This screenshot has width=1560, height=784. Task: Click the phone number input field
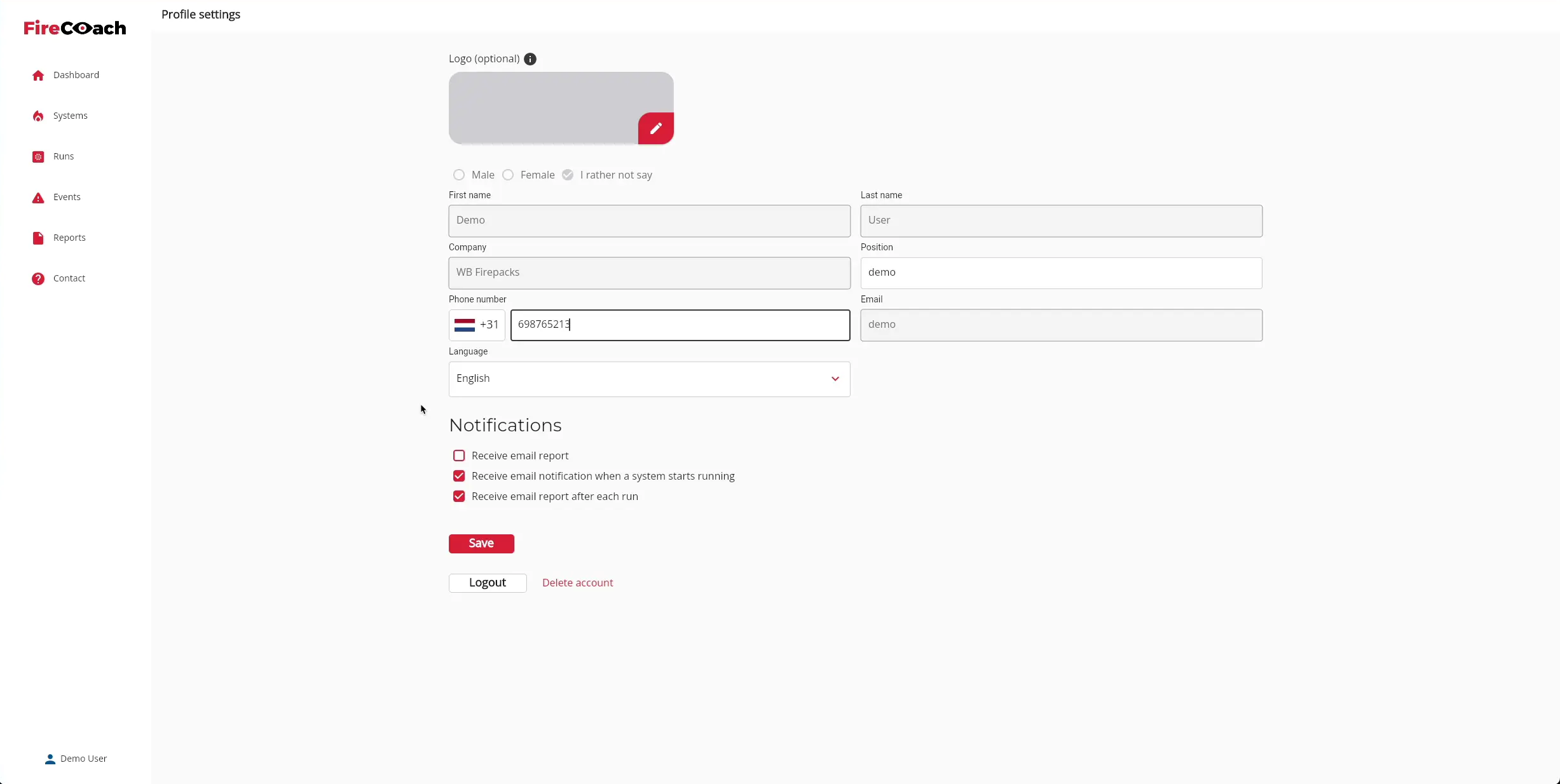pos(680,325)
